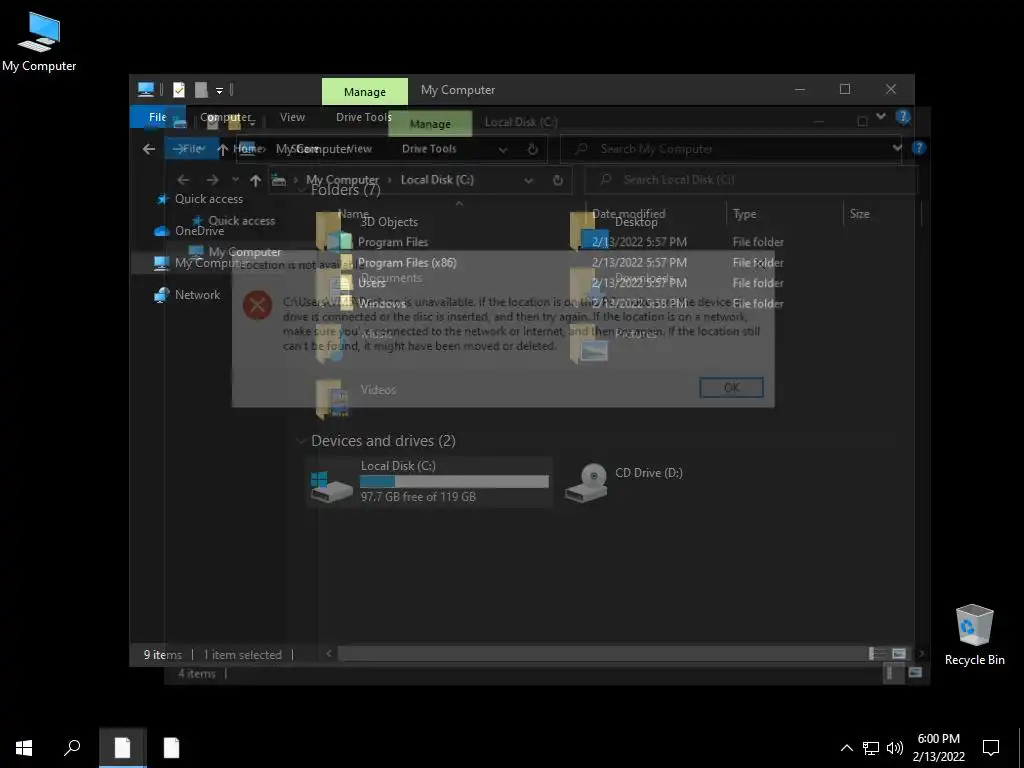Open the volume control tray icon
Image resolution: width=1024 pixels, height=768 pixels.
coord(895,748)
